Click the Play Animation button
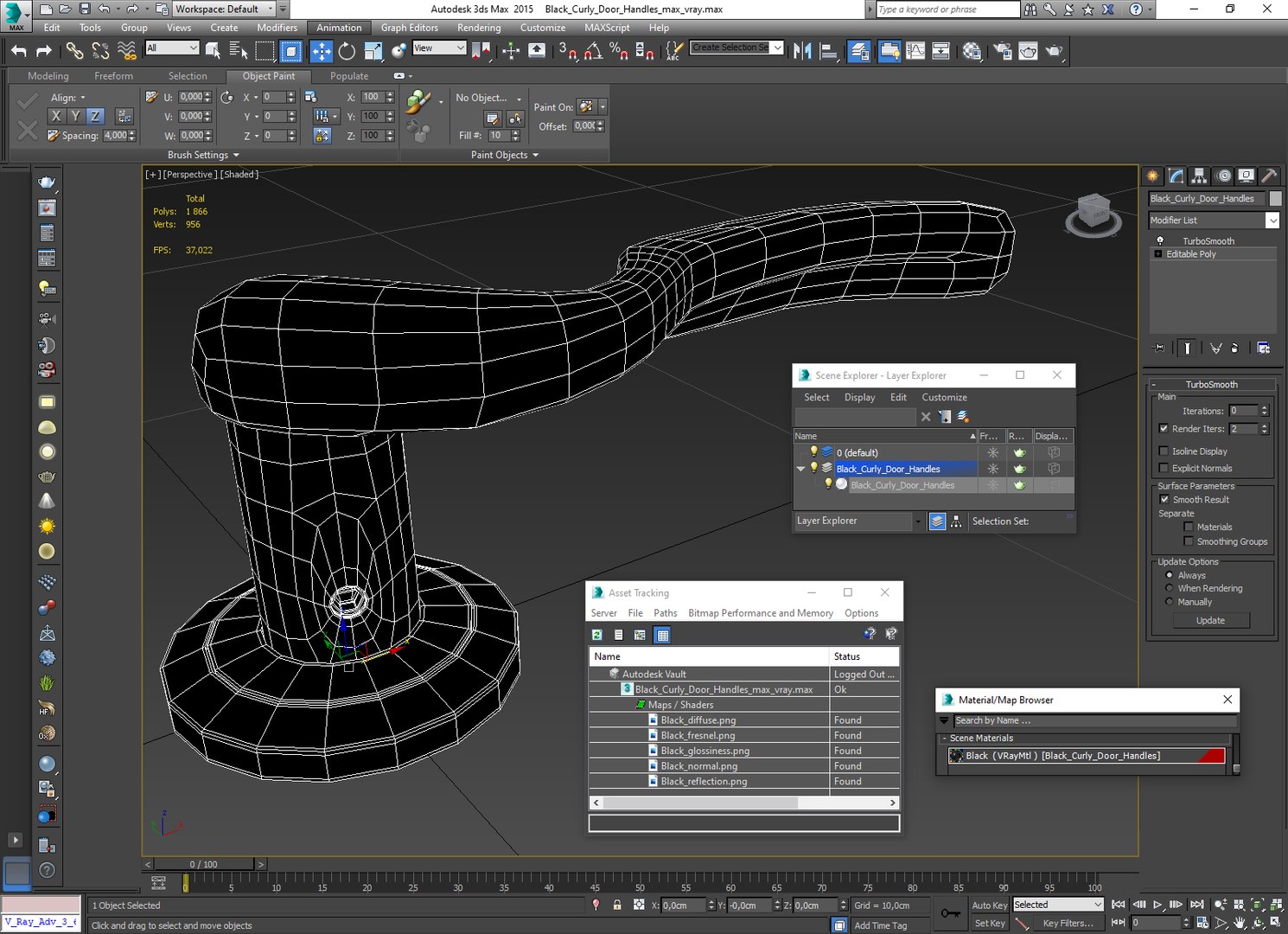 tap(1157, 905)
